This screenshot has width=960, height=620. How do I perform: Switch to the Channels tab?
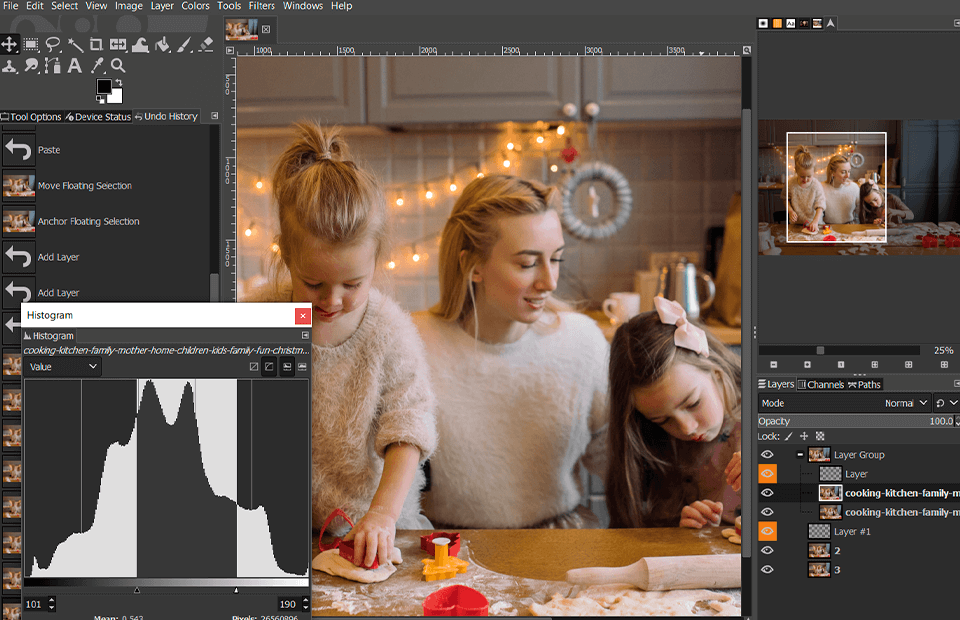(x=821, y=385)
